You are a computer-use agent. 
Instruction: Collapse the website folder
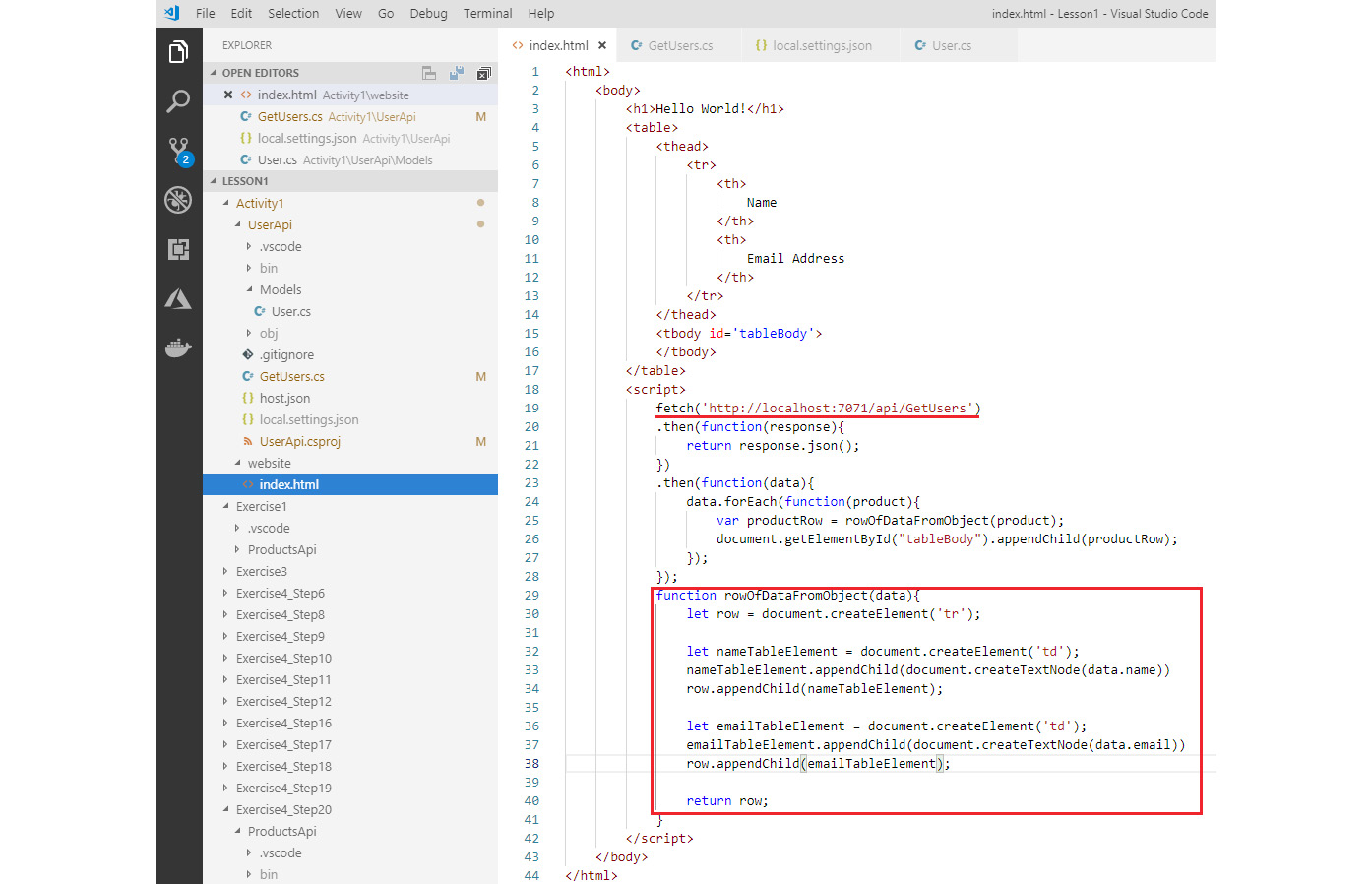tap(238, 463)
